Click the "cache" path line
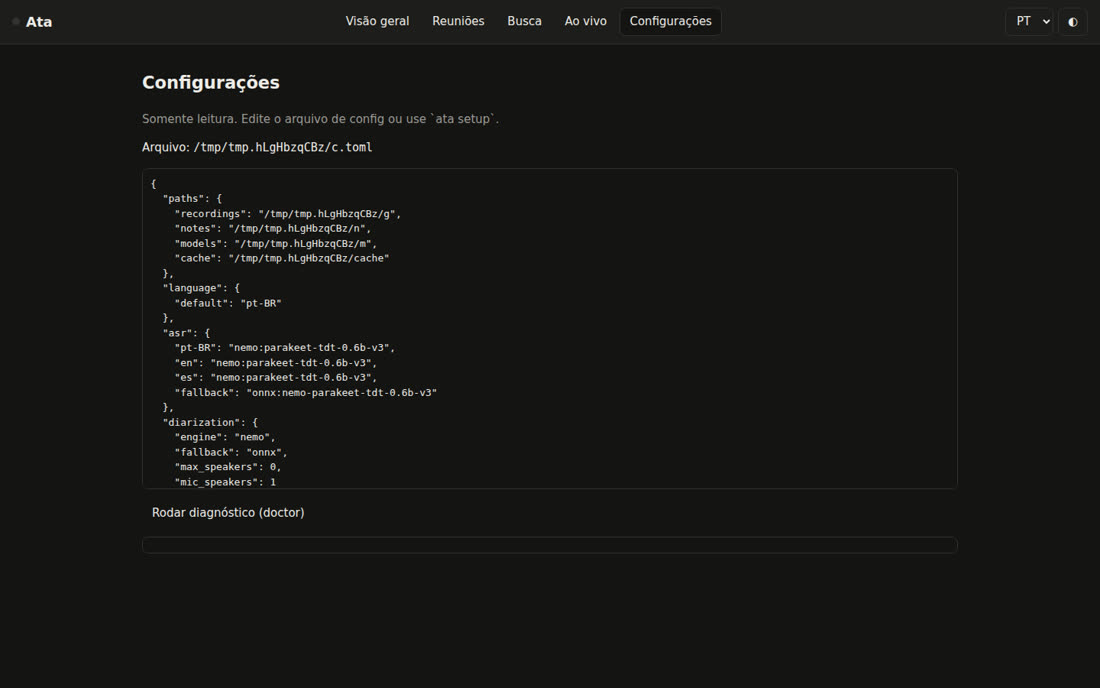The height and width of the screenshot is (688, 1100). pyautogui.click(x=282, y=258)
